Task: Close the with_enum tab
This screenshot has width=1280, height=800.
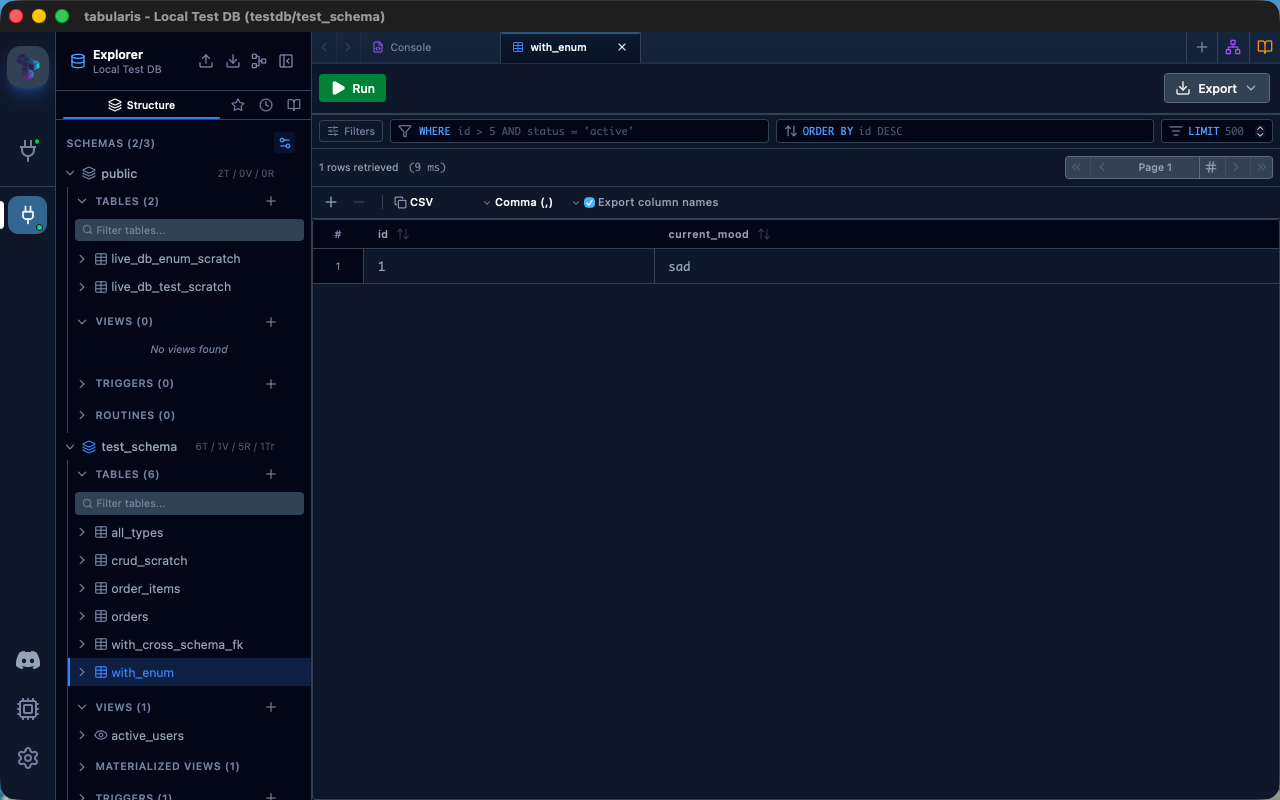Action: click(x=622, y=47)
